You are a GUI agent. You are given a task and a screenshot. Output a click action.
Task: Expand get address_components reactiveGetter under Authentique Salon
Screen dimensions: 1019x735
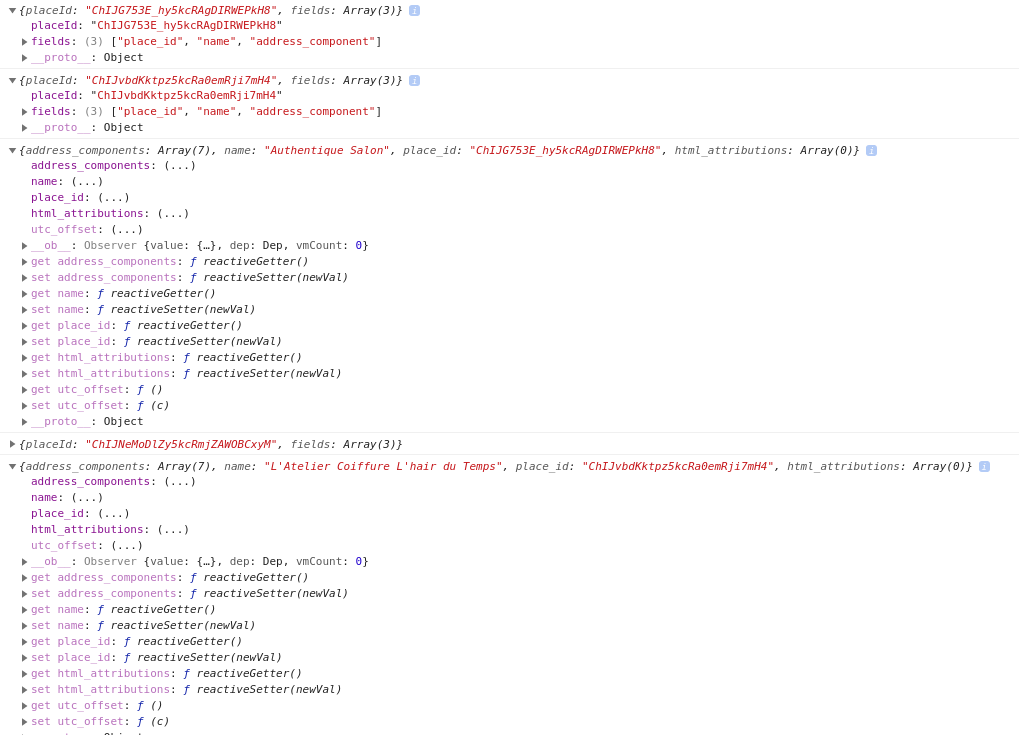point(24,261)
